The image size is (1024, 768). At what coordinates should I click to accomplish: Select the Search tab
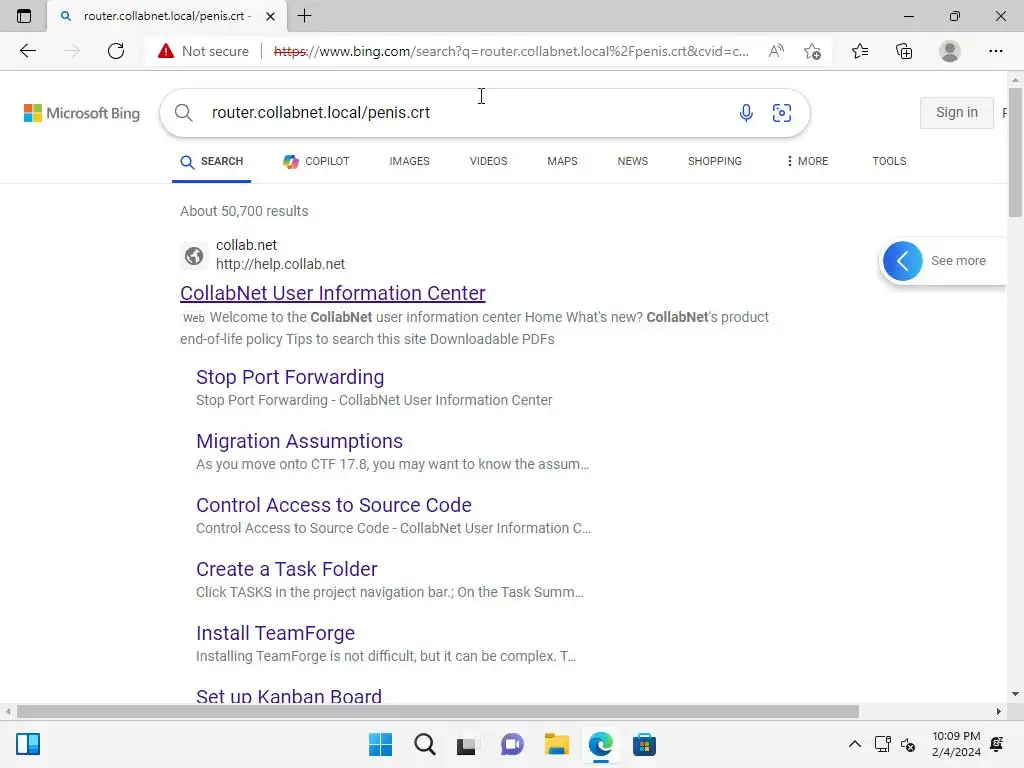[211, 161]
